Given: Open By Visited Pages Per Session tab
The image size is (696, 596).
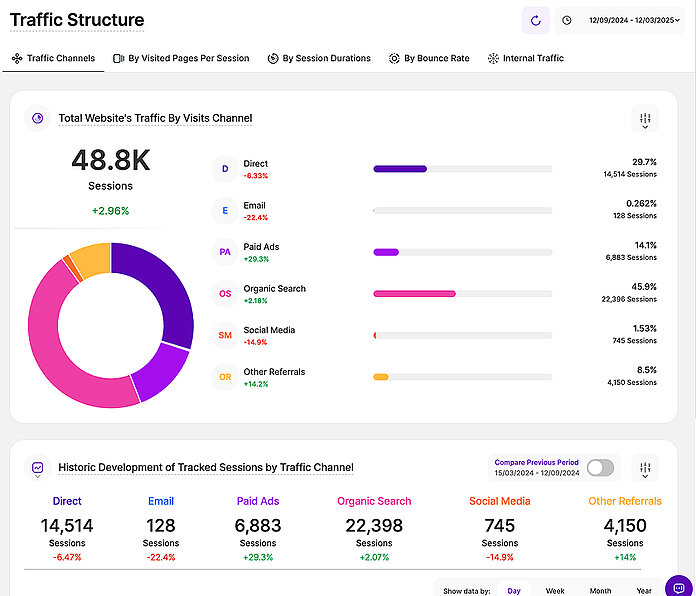Looking at the screenshot, I should point(181,59).
